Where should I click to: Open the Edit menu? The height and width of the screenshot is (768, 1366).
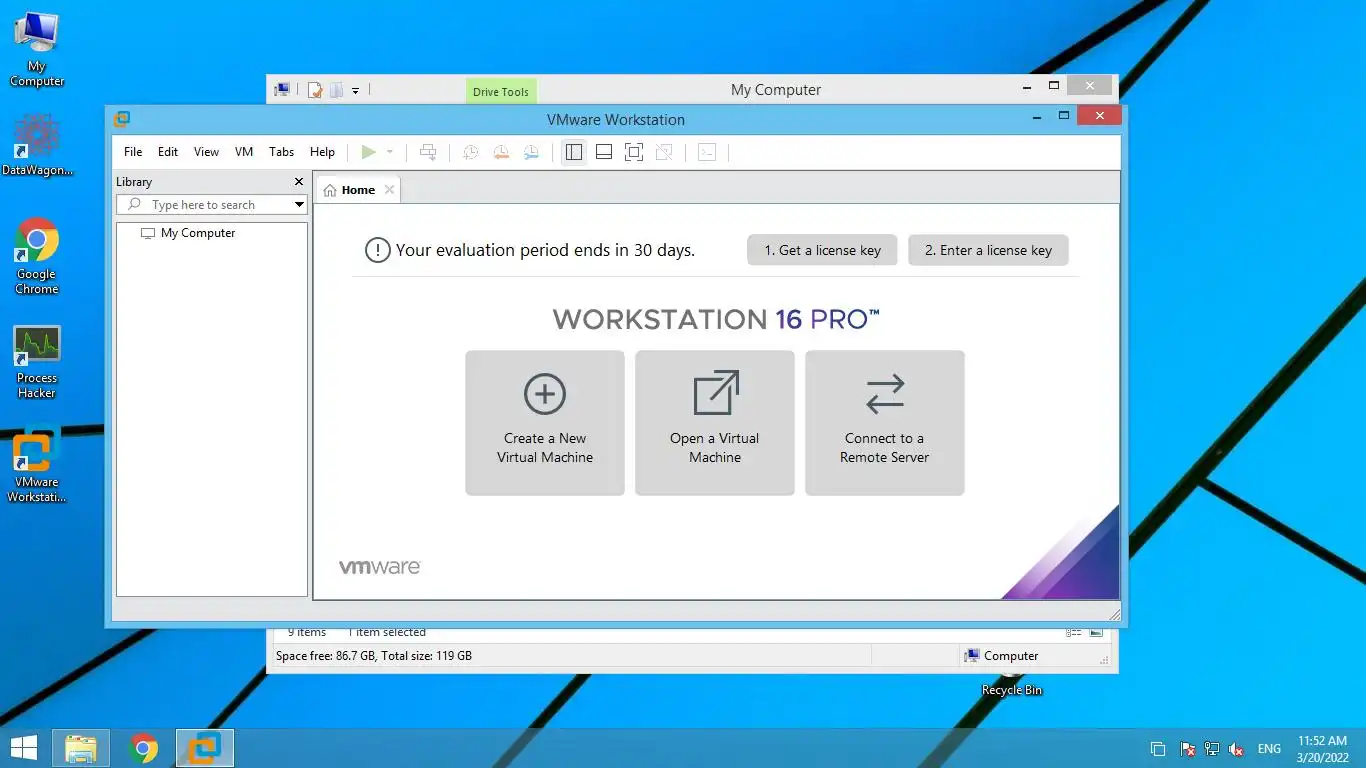pyautogui.click(x=168, y=152)
